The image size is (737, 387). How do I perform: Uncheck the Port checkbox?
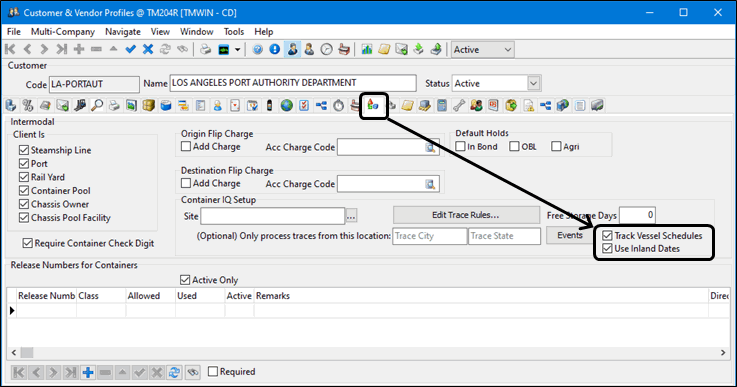point(24,164)
